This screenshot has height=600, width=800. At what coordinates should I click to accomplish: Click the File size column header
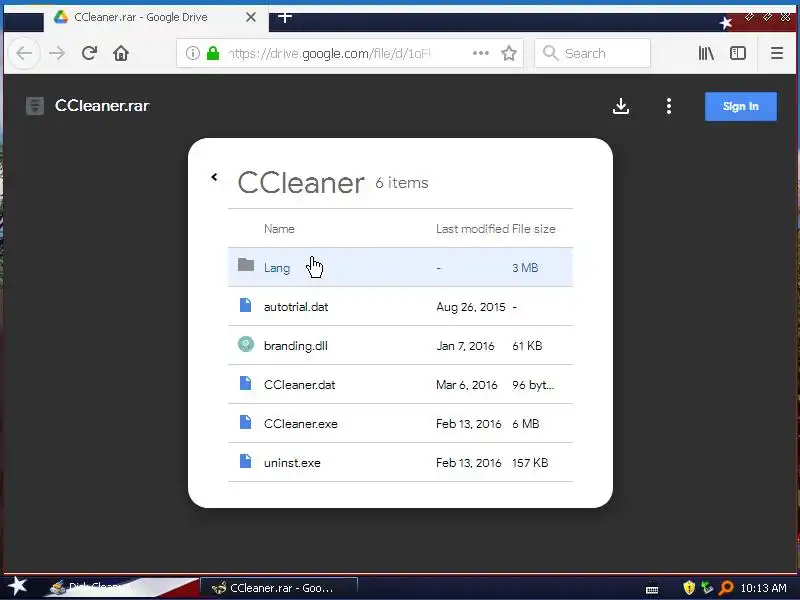pos(534,229)
